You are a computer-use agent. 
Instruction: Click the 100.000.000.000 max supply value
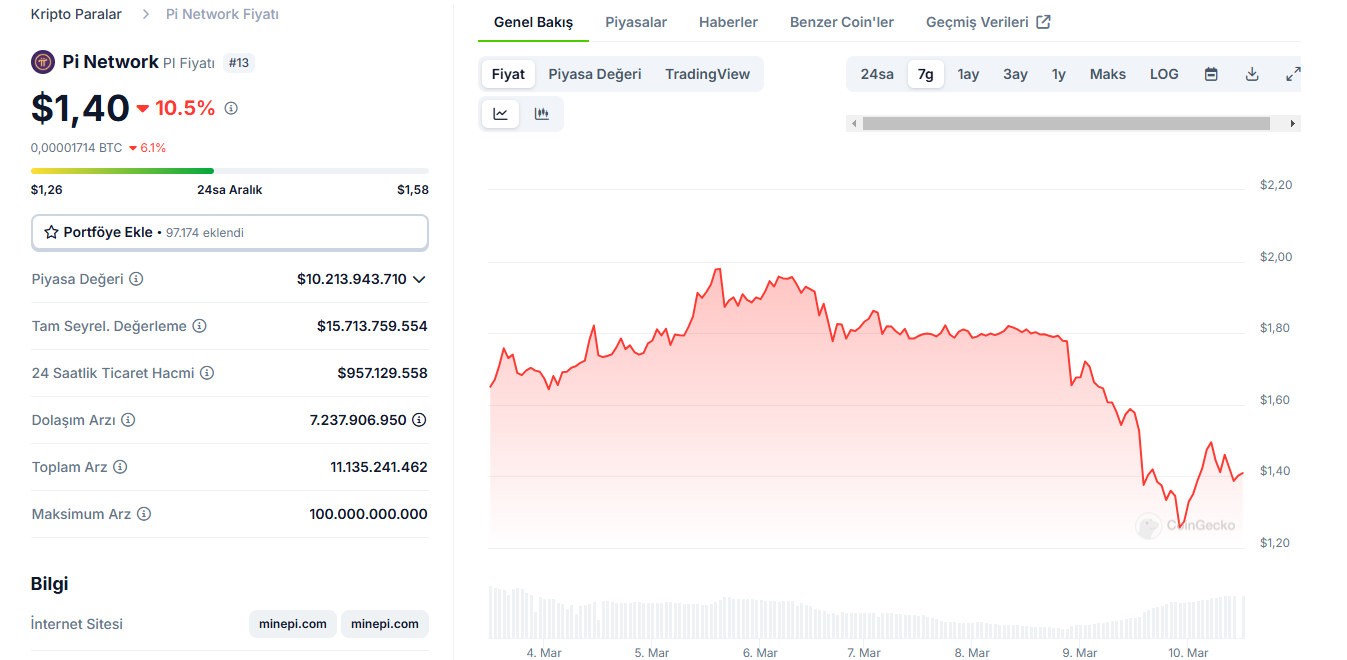(368, 514)
